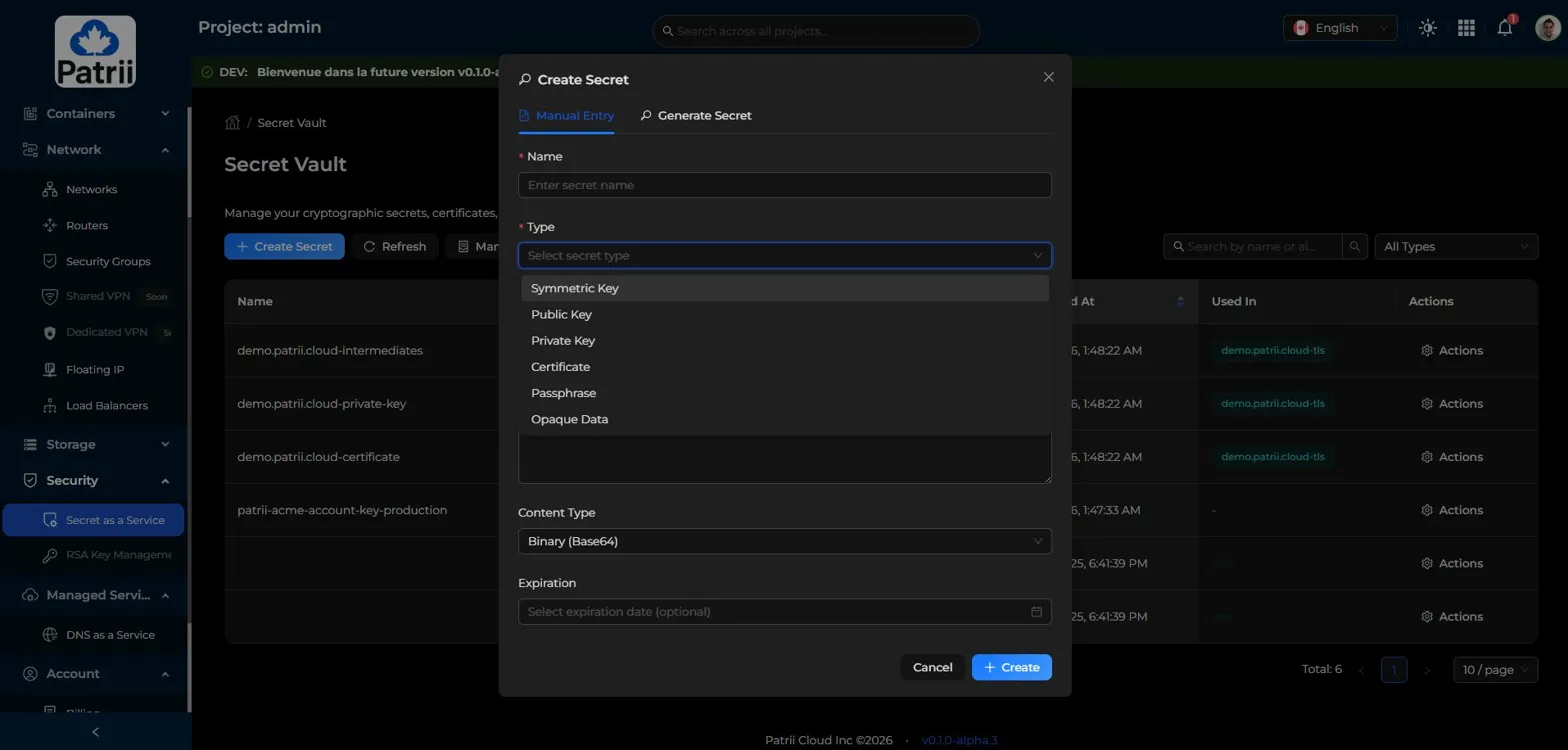Click the patrii-acme-account-key-production name cell
The width and height of the screenshot is (1568, 750).
click(x=342, y=510)
